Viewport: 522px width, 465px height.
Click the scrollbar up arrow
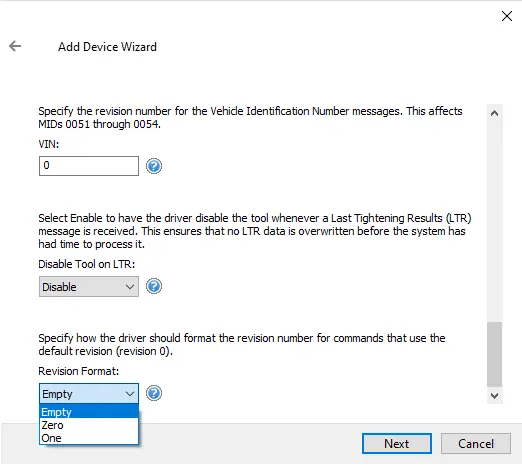pyautogui.click(x=494, y=113)
